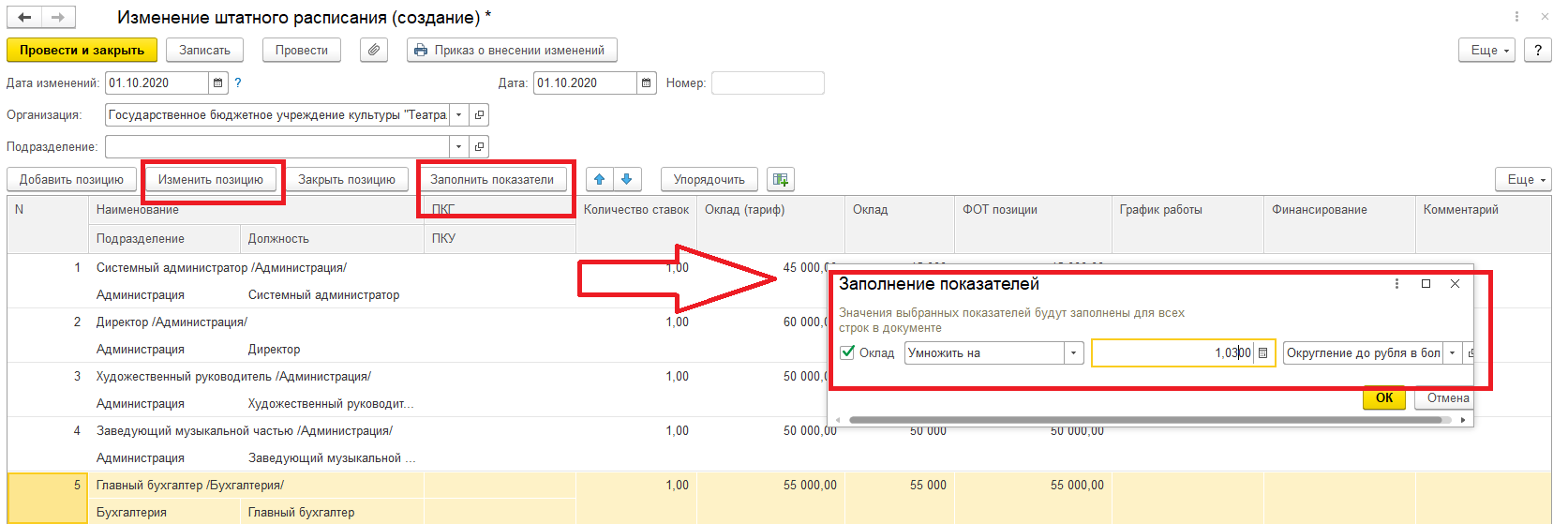Confirm dialog with OK button
Screen dimensions: 1568x524
(1383, 398)
